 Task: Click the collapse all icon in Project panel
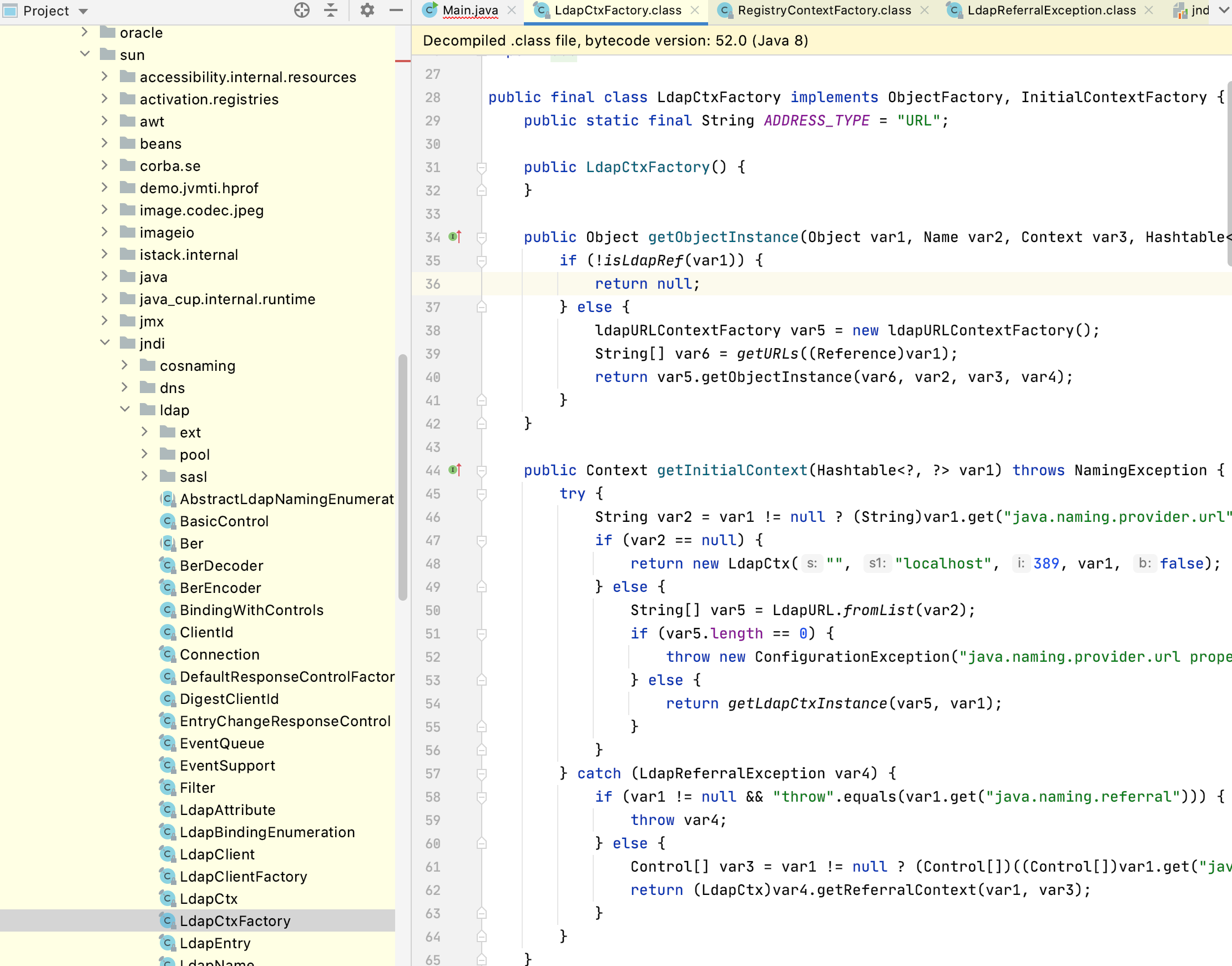(331, 10)
